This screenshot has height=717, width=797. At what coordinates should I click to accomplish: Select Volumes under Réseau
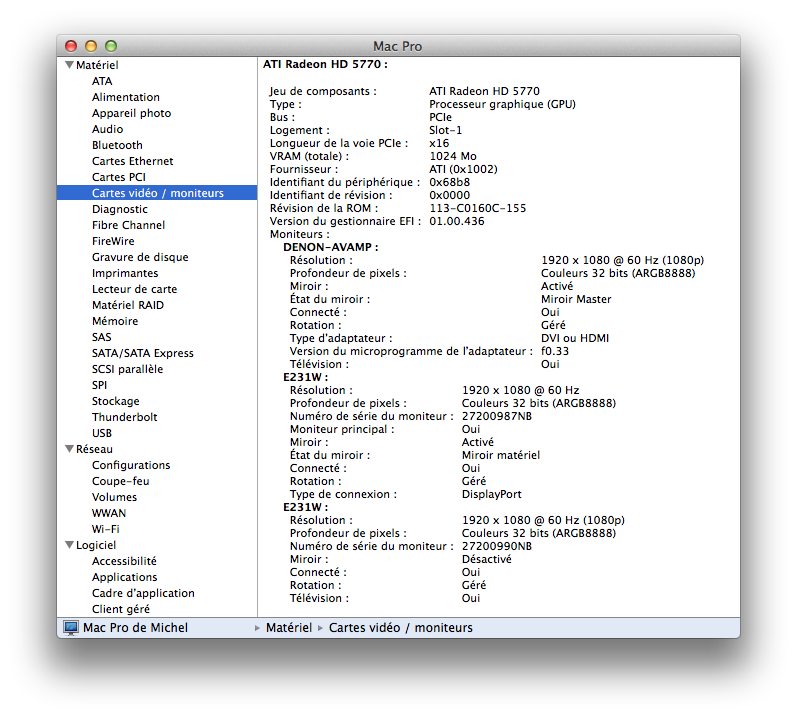(114, 497)
